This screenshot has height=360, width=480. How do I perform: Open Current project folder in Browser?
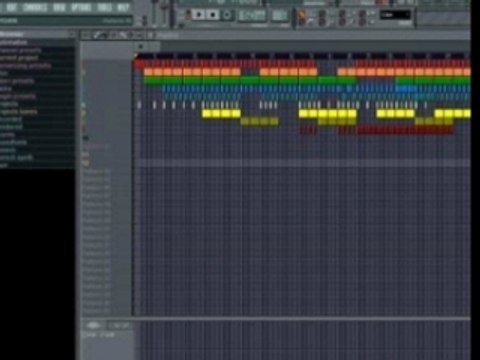[19, 58]
